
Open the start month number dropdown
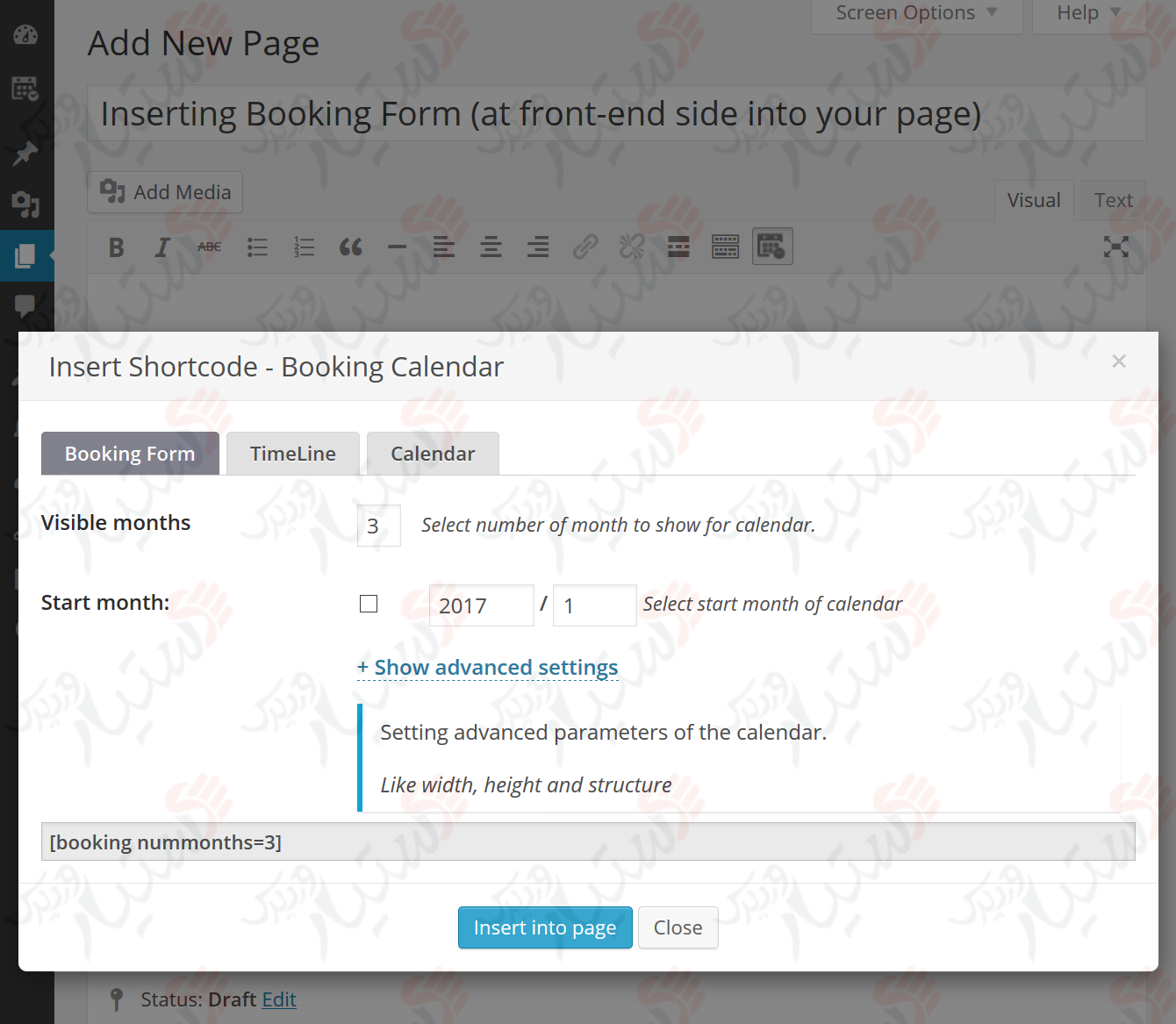click(x=595, y=605)
